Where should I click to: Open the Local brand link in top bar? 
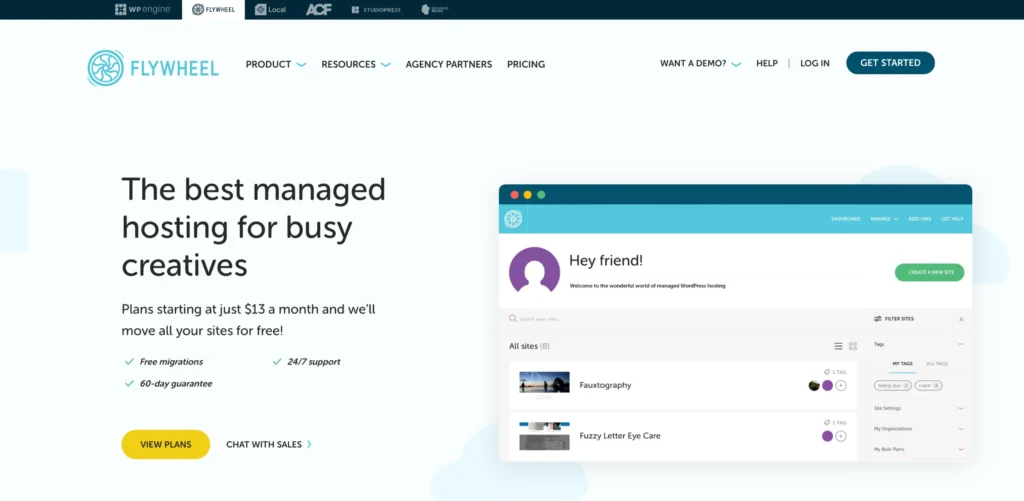(x=270, y=9)
